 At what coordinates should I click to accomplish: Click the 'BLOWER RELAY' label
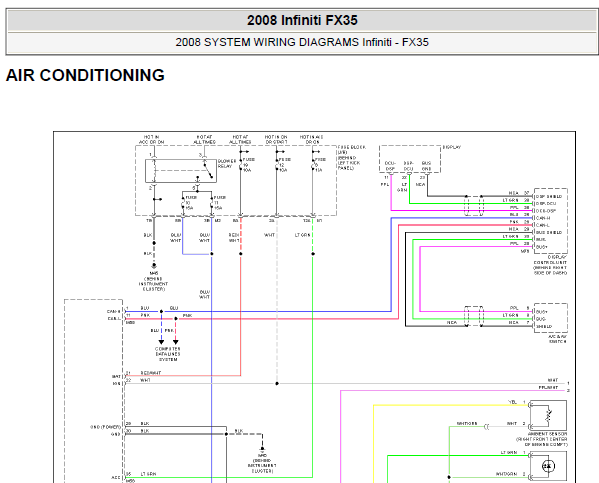coord(227,164)
